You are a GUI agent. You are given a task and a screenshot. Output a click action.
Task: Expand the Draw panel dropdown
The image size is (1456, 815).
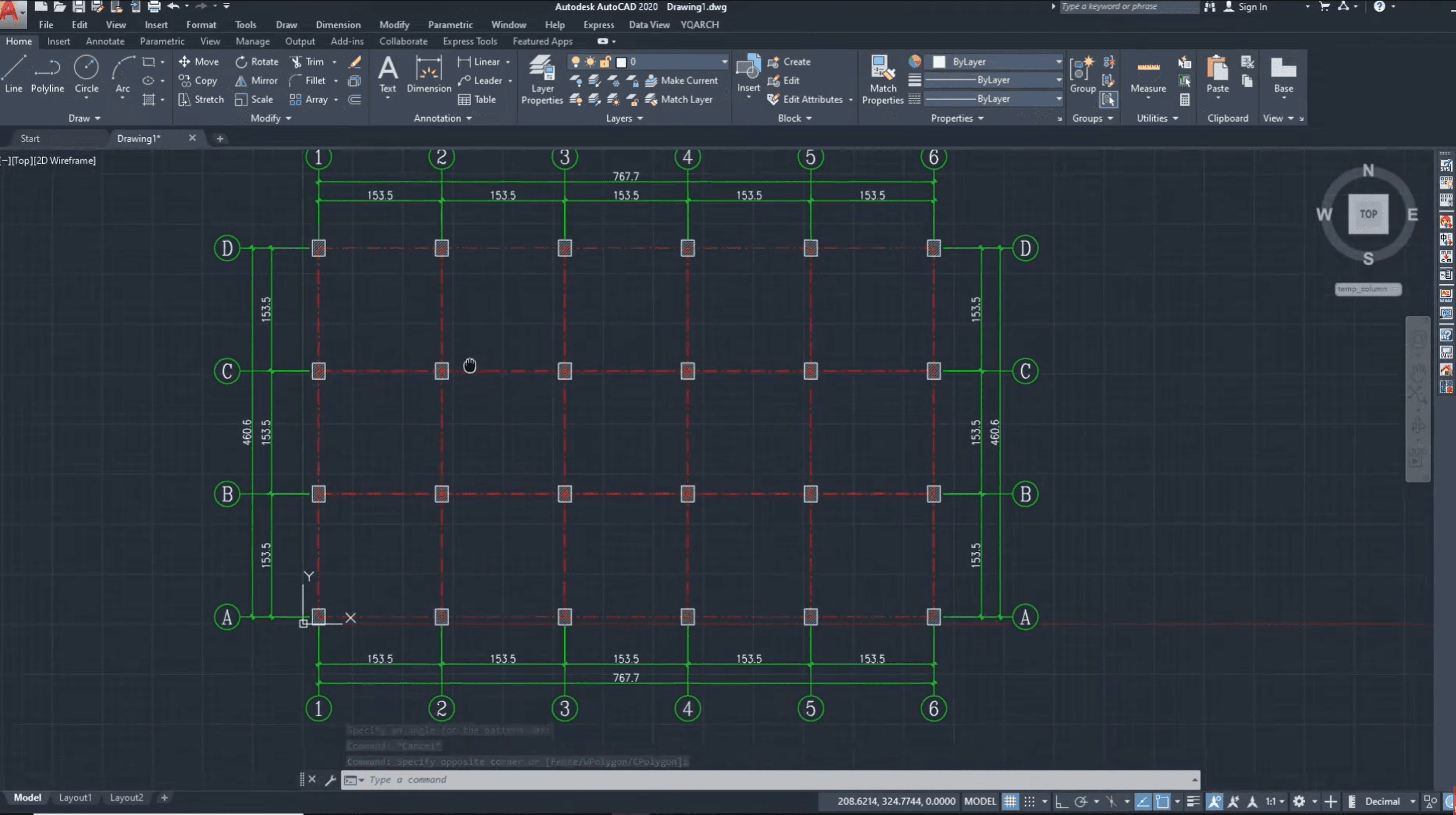point(84,118)
